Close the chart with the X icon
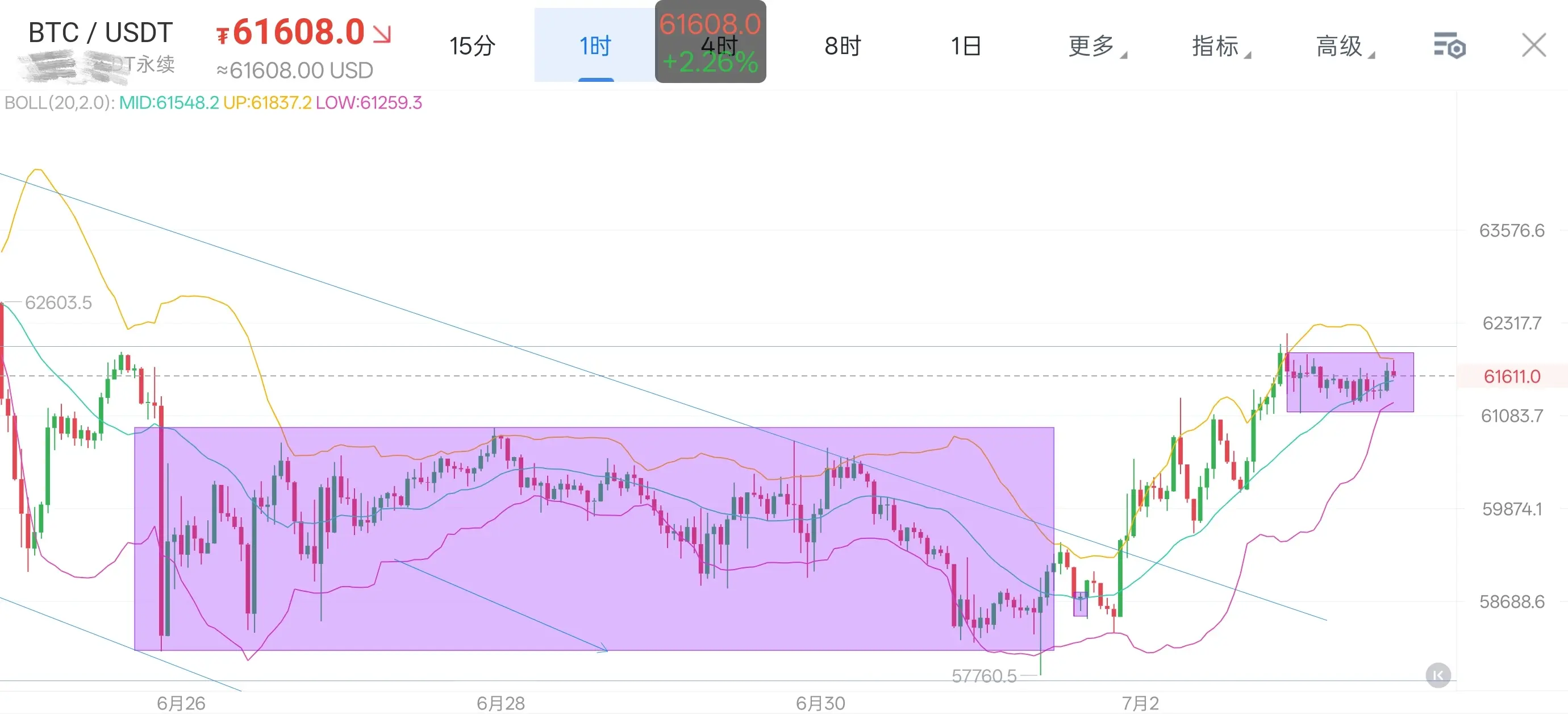This screenshot has height=714, width=1568. [x=1533, y=45]
